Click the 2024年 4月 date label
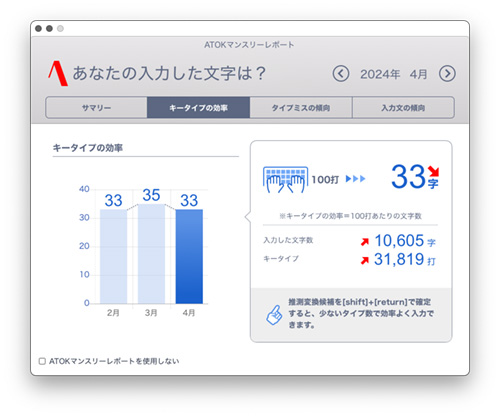 [x=393, y=74]
